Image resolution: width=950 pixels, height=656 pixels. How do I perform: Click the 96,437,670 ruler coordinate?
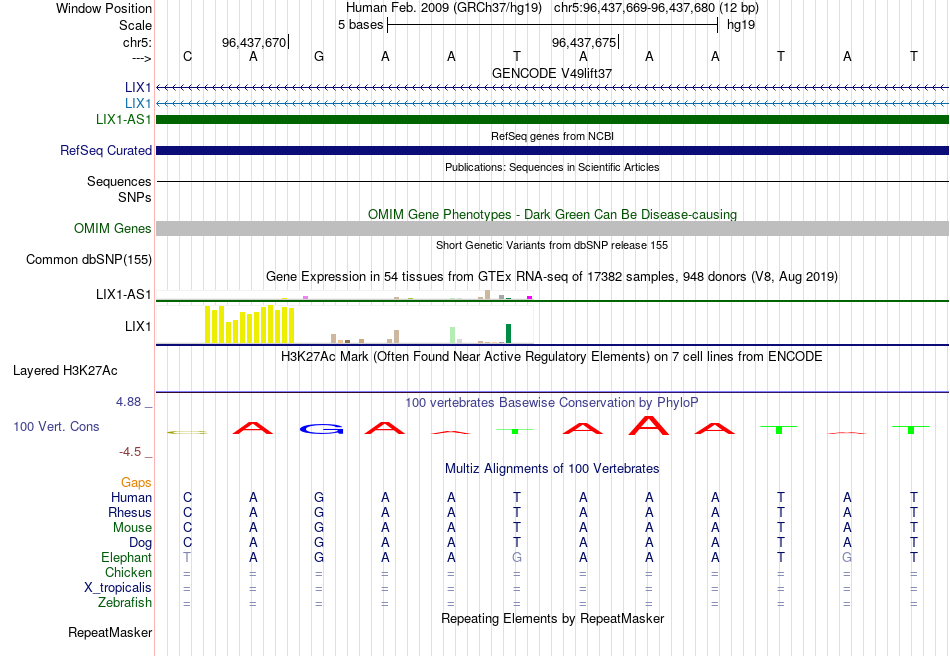pyautogui.click(x=254, y=42)
